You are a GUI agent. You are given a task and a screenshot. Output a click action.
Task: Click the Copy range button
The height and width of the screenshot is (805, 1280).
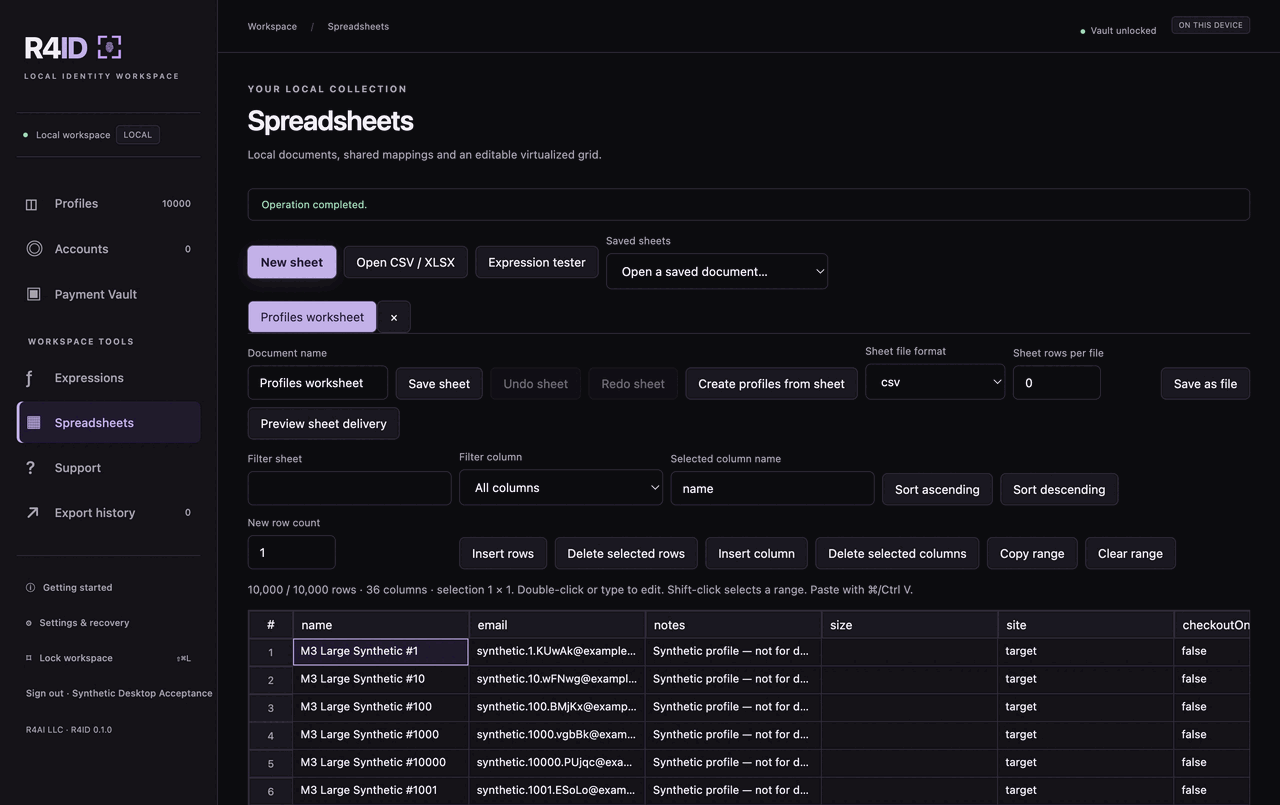point(1032,553)
